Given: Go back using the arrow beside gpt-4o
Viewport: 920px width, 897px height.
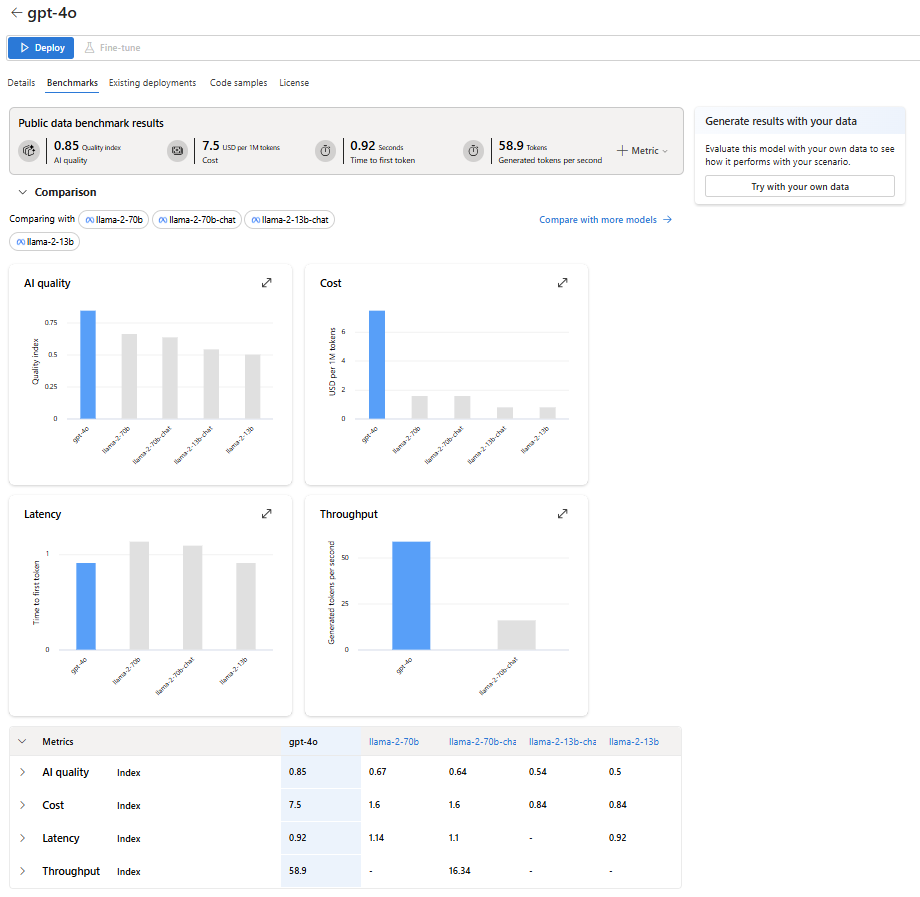Looking at the screenshot, I should click(16, 12).
